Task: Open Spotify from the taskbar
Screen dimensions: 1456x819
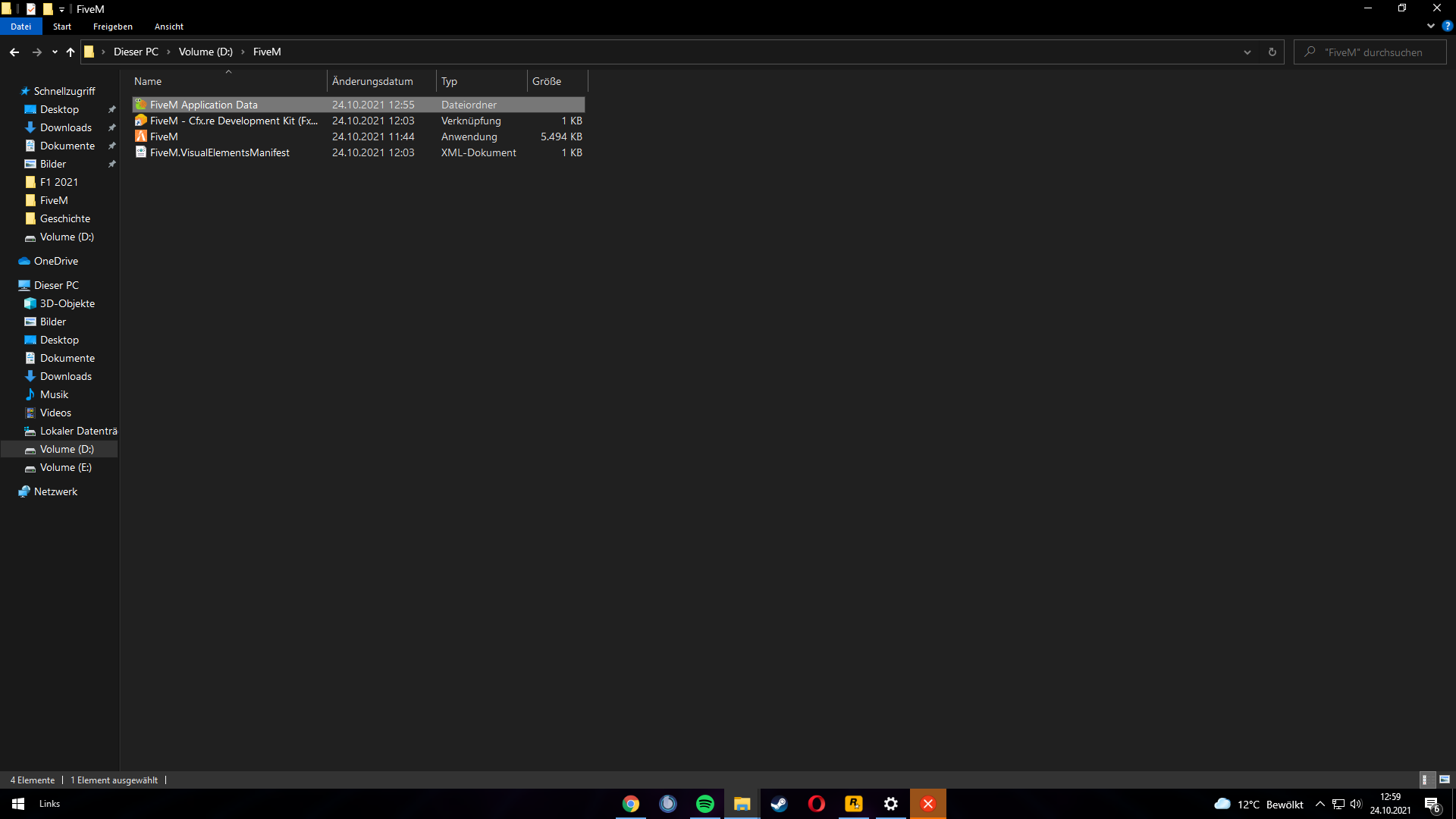Action: pos(704,804)
